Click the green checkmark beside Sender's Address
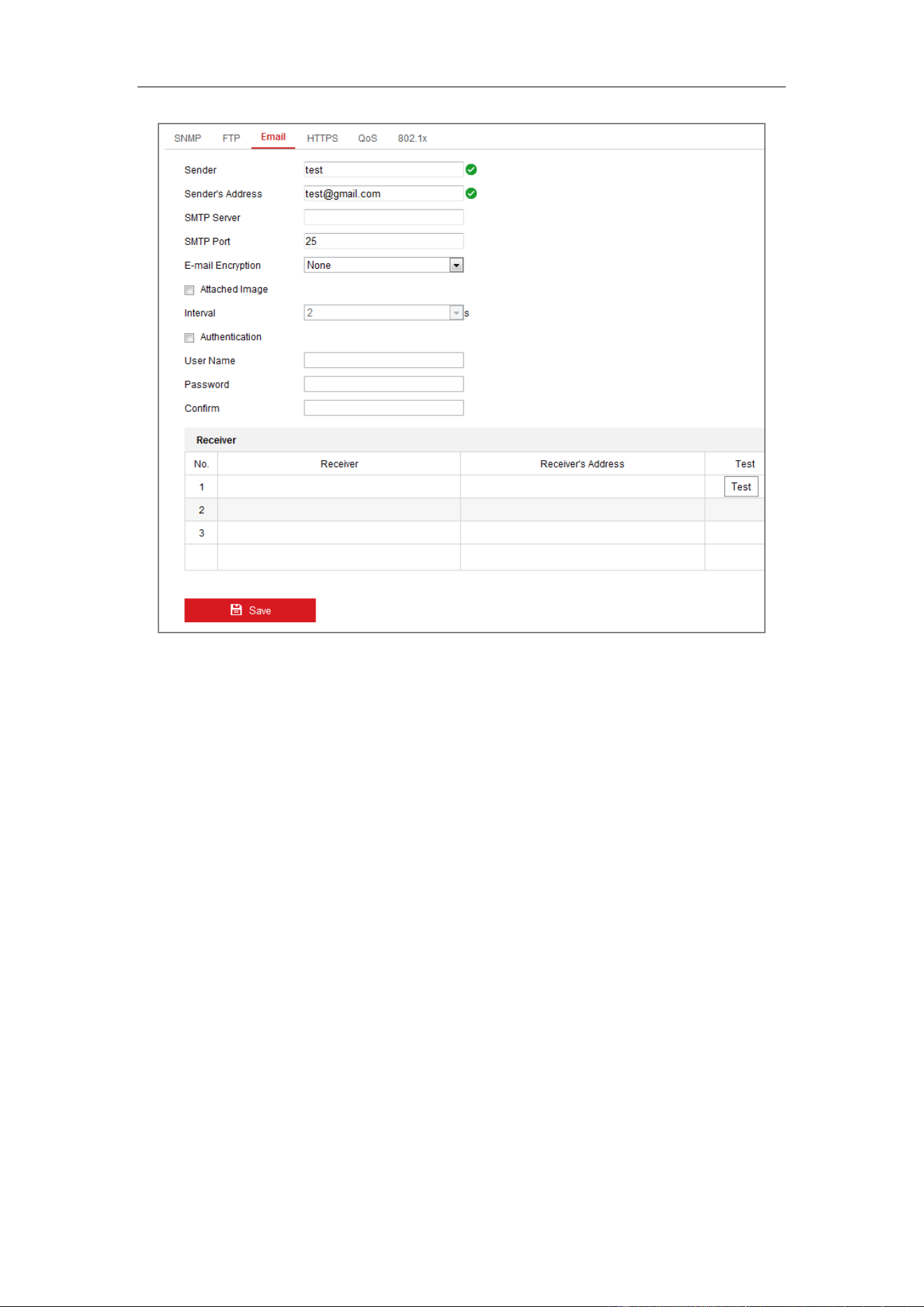 point(471,193)
